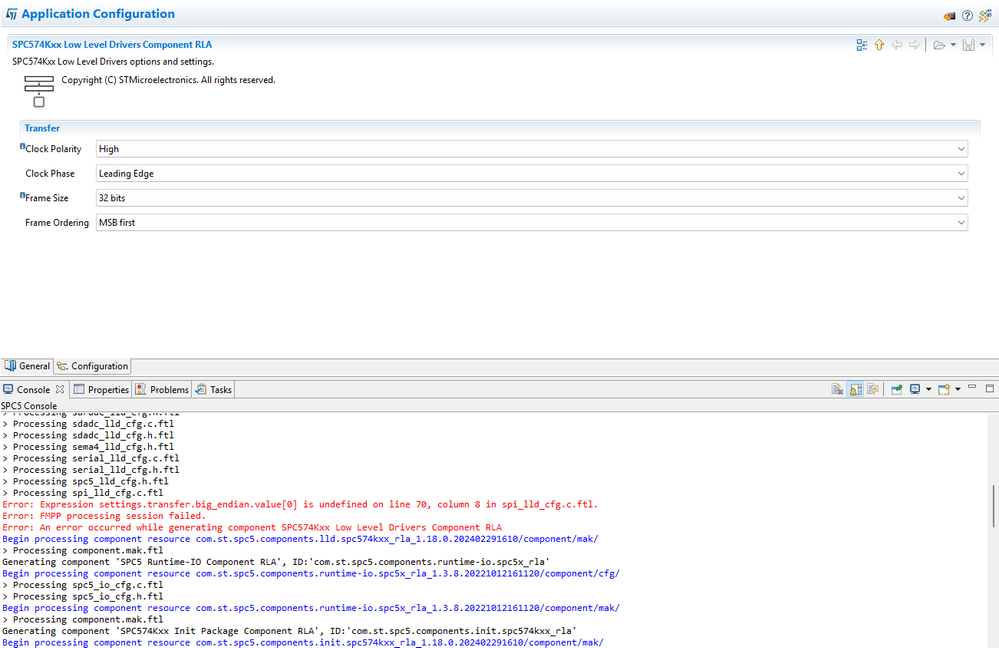Click the SPC574Kxx Low Level Drivers Component RLA title
Image resolution: width=999 pixels, height=648 pixels.
[x=112, y=45]
